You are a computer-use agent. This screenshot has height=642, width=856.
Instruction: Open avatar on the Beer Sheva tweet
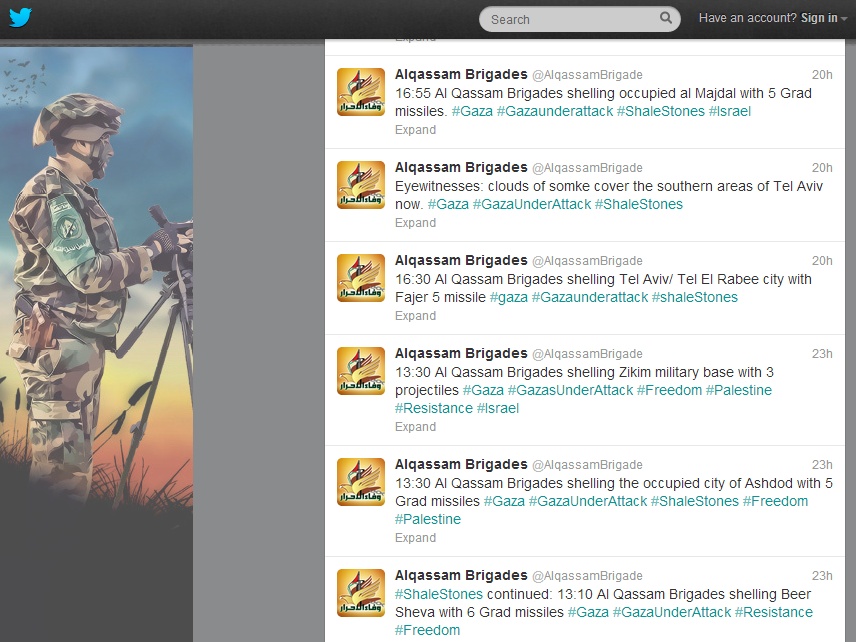[361, 593]
